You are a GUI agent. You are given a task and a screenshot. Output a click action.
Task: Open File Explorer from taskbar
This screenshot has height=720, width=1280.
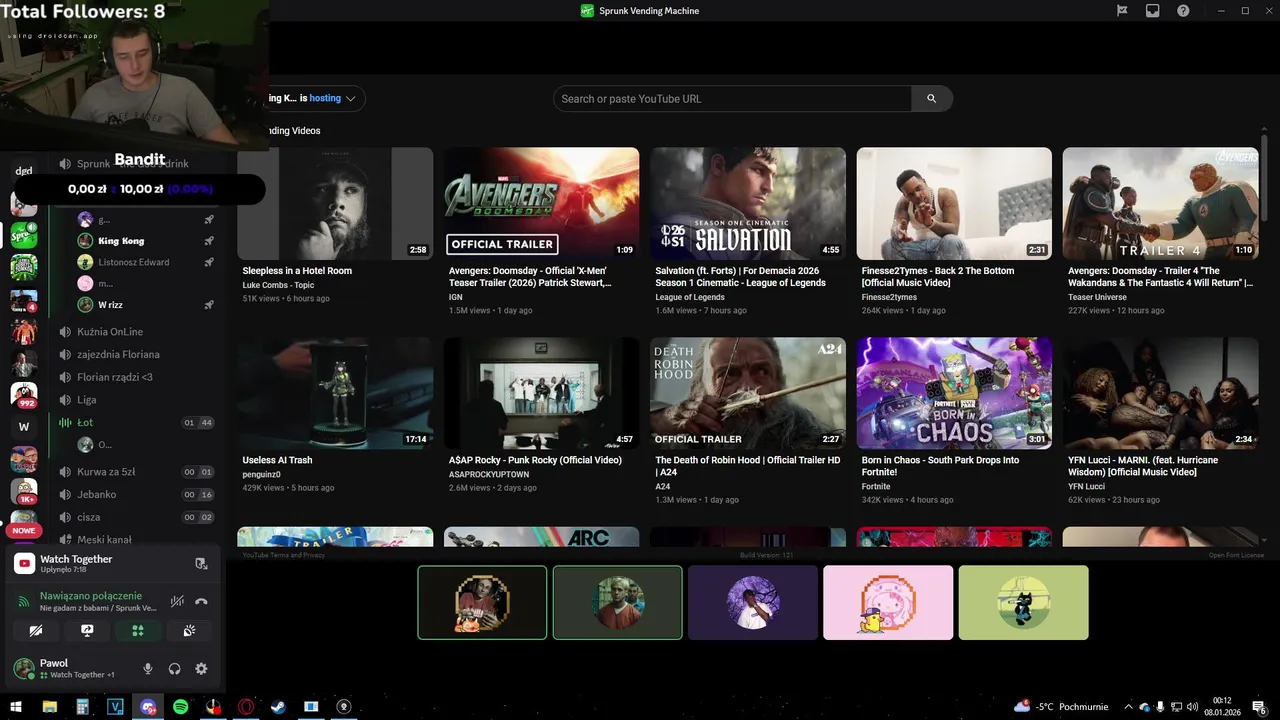click(49, 706)
